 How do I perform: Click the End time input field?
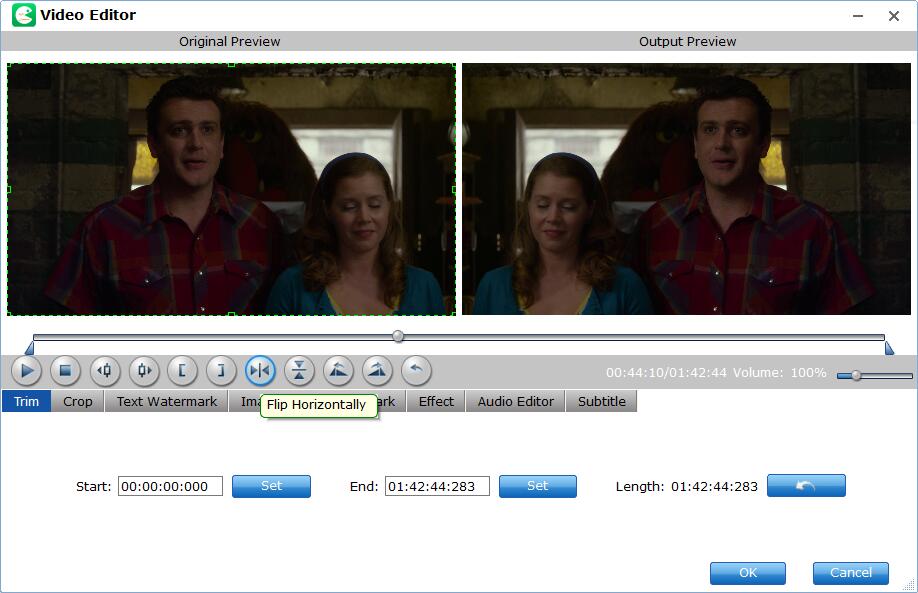437,486
